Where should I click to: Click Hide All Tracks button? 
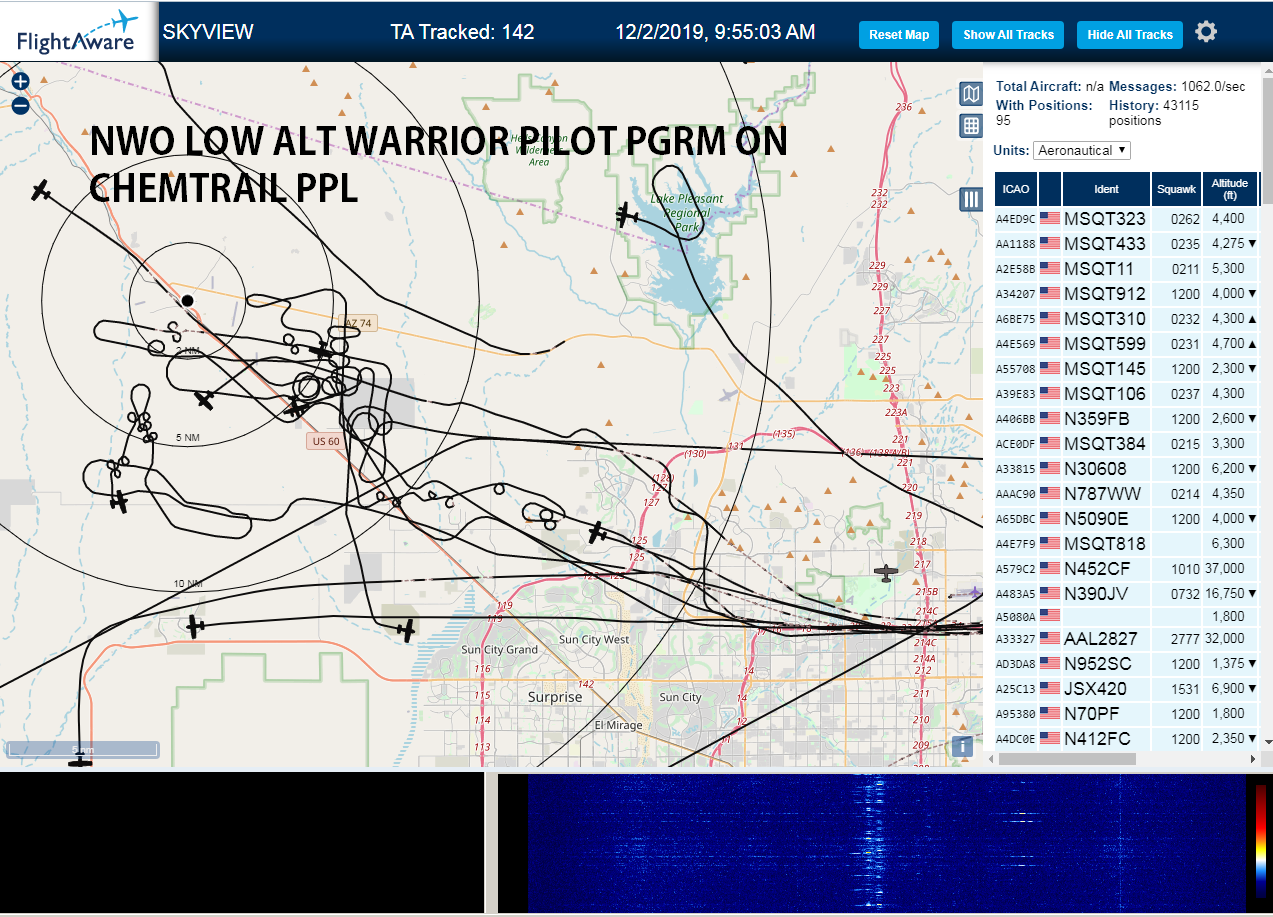point(1130,35)
